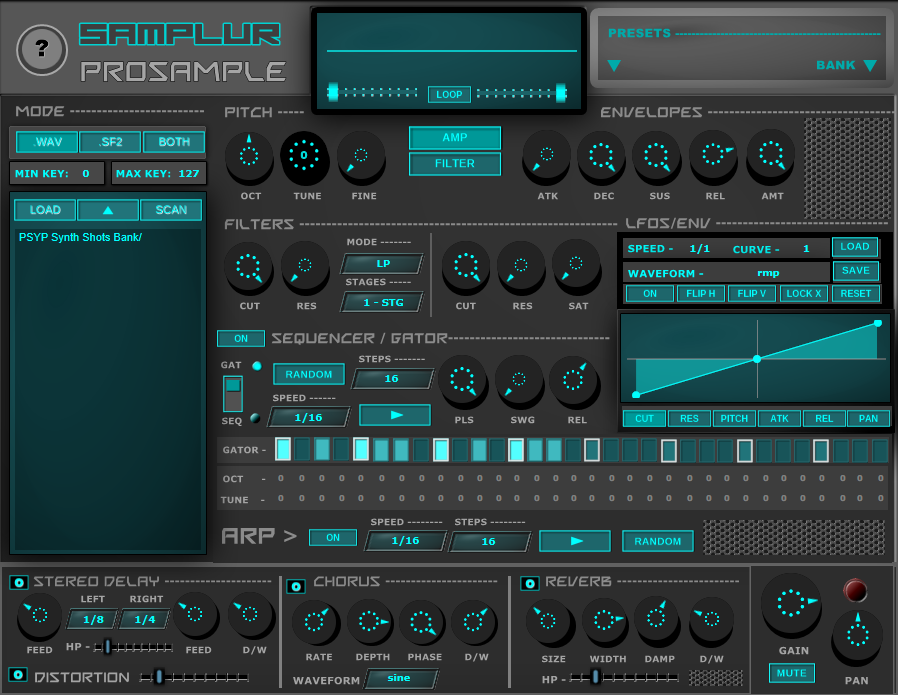This screenshot has height=695, width=898.
Task: Click the LFO RESET button
Action: tap(856, 294)
